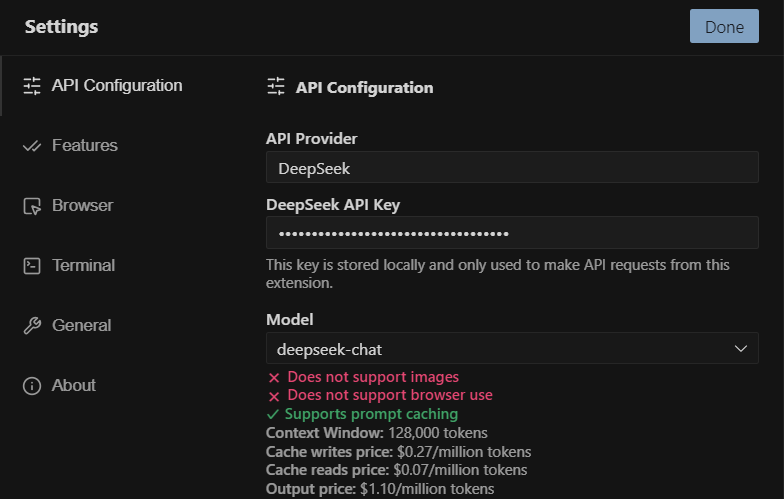Focus the DeepSeek API Key field

tap(512, 232)
